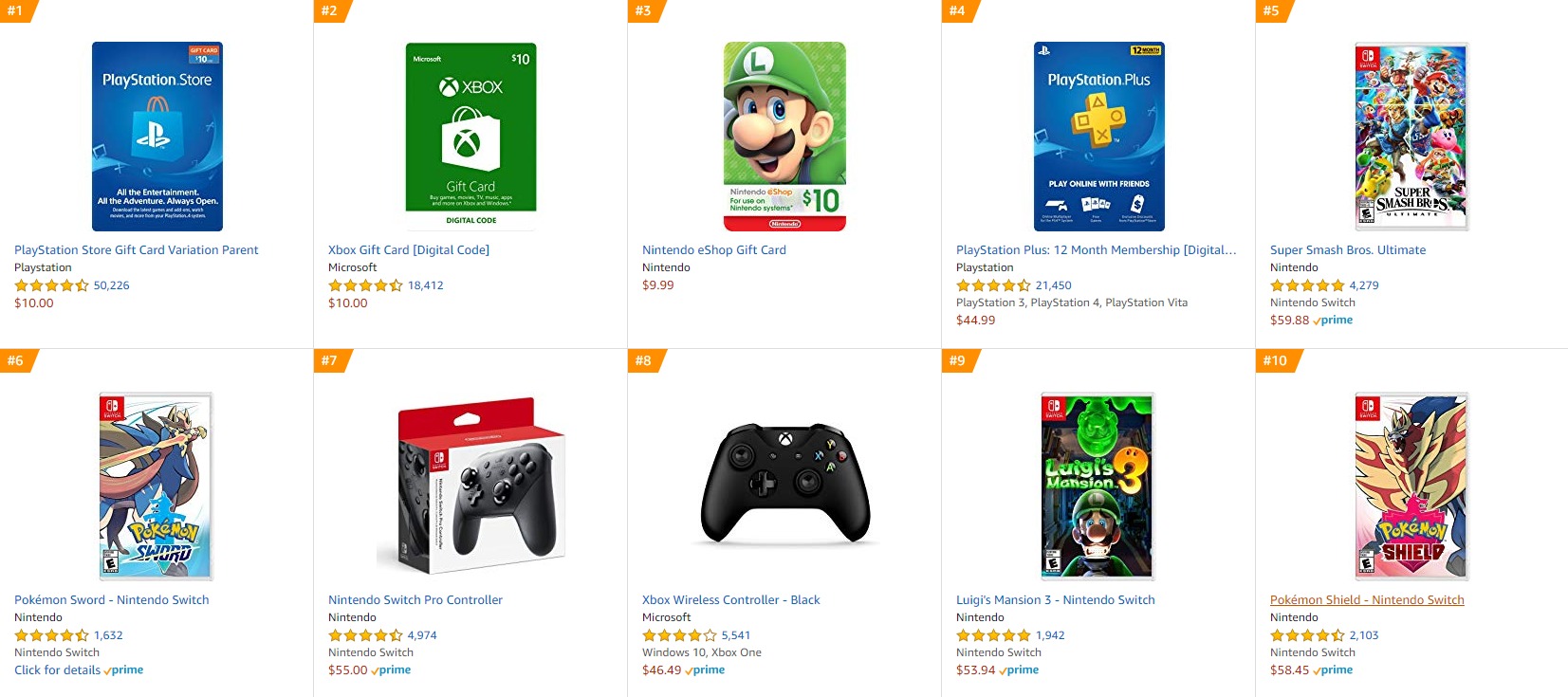Open Super Smash Bros. Ultimate cover art
This screenshot has width=1568, height=697.
point(1411,137)
